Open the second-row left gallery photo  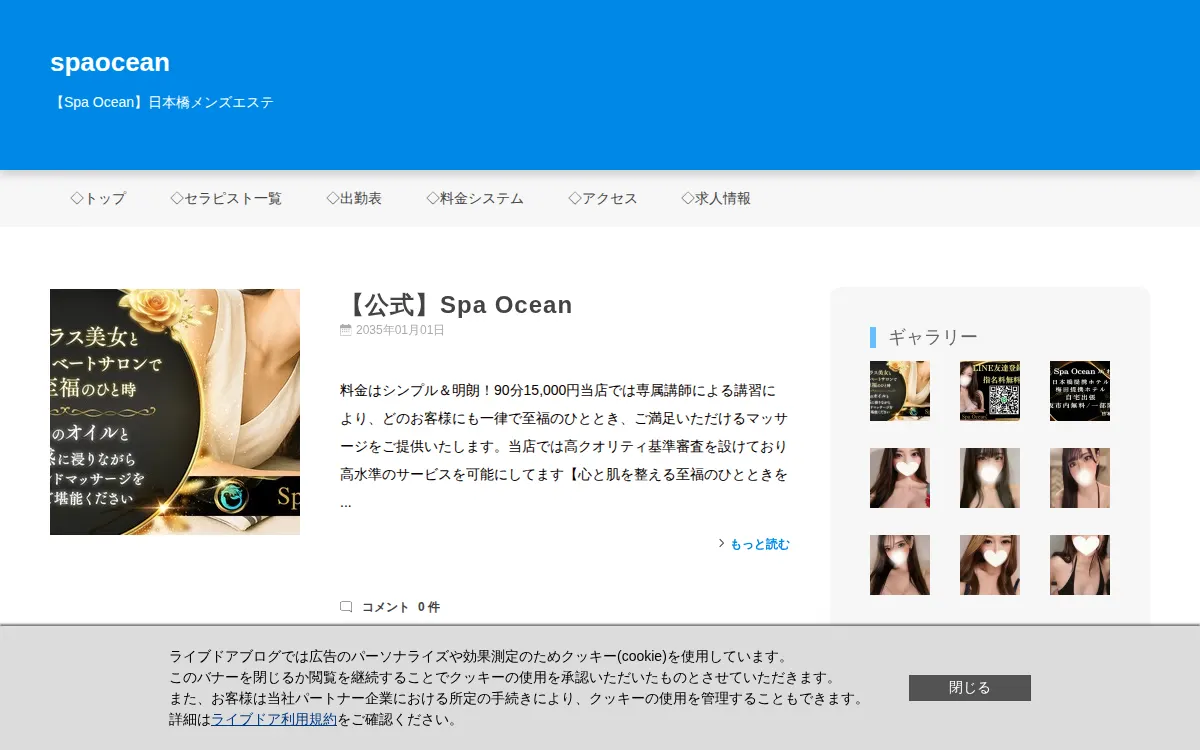(900, 478)
